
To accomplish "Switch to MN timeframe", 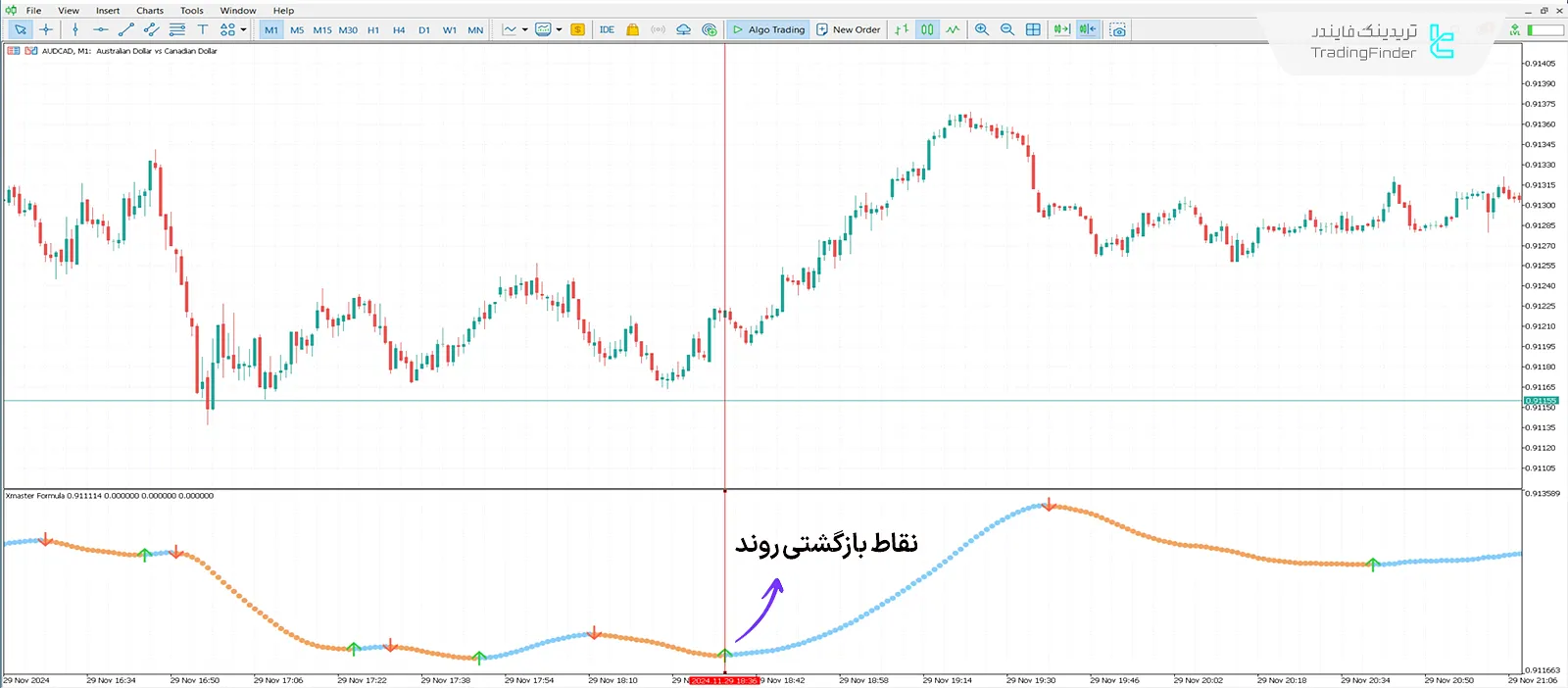I will coord(475,30).
